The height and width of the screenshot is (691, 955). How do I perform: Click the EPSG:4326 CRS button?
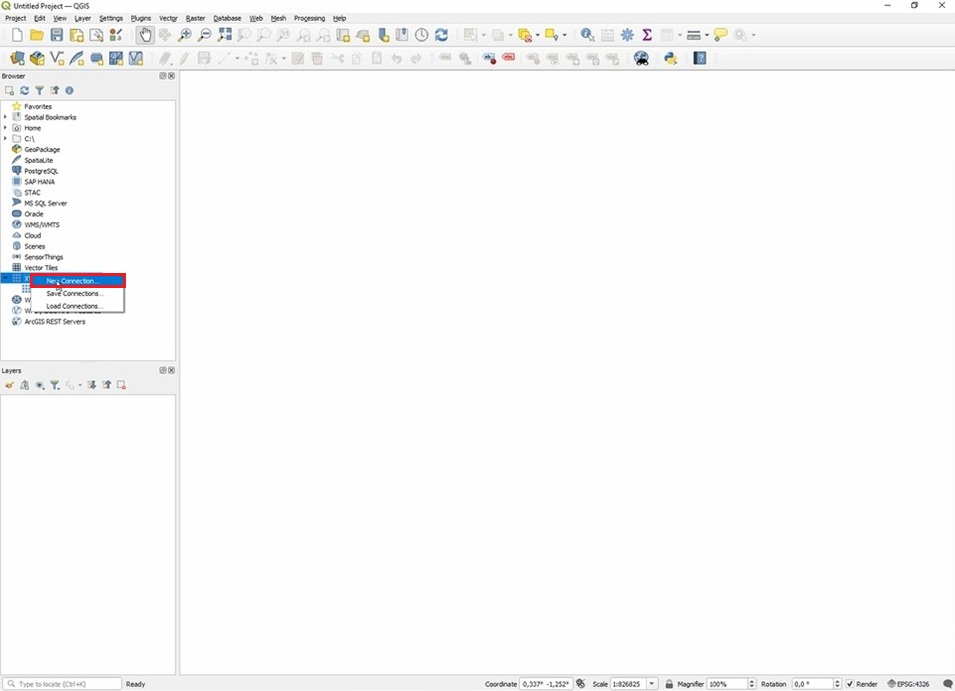[x=908, y=684]
